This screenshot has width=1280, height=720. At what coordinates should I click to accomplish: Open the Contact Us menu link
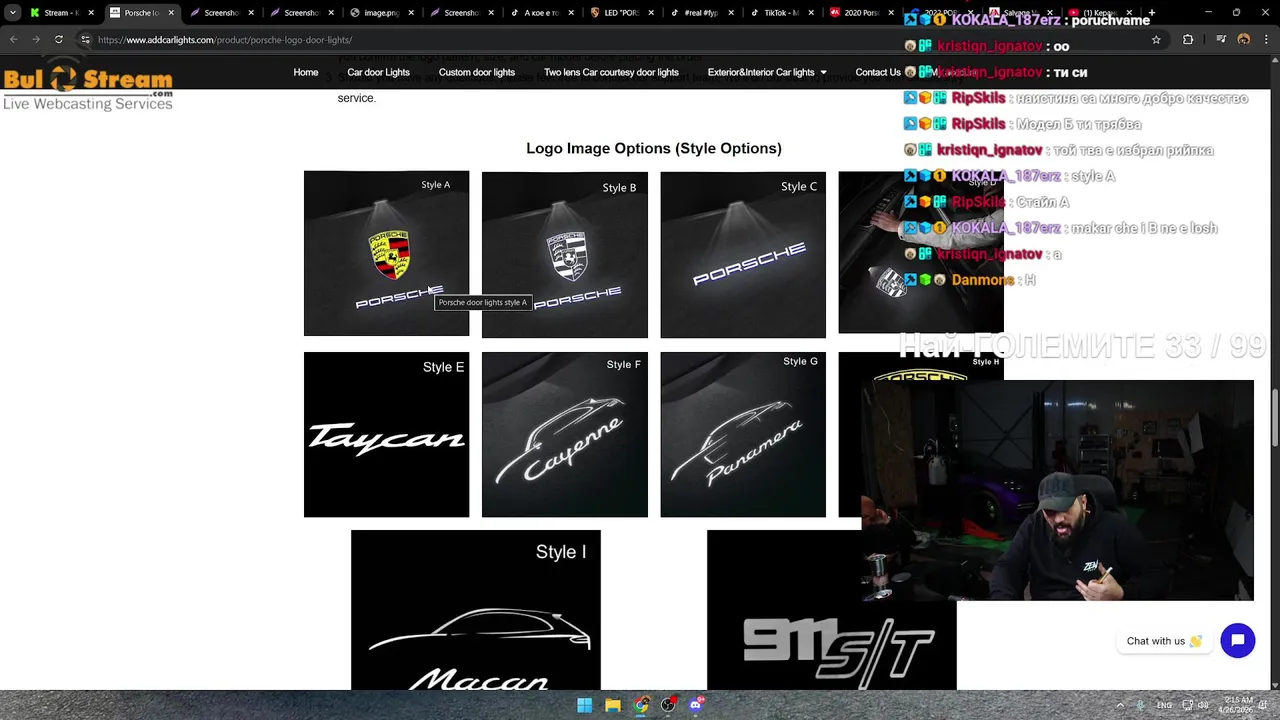(878, 72)
